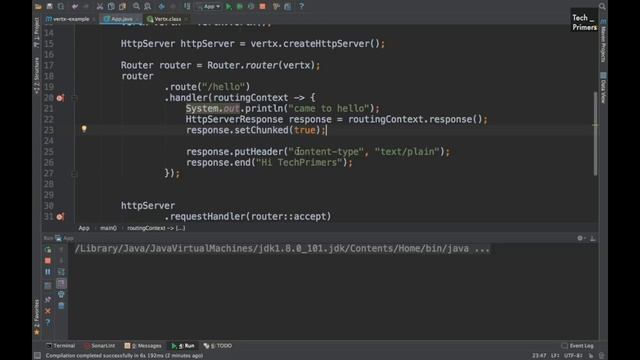Close the Run tab with red X

(x=48, y=311)
